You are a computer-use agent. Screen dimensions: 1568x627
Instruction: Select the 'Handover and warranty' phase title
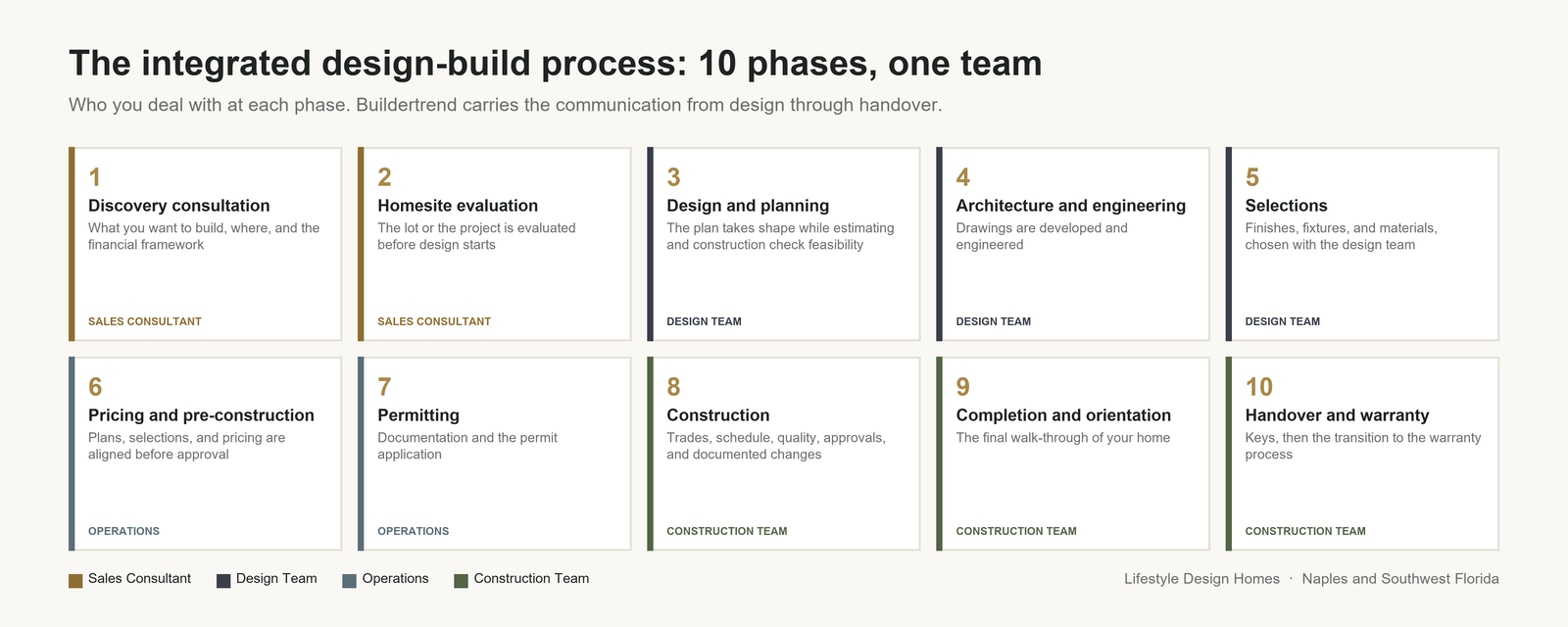click(x=1337, y=415)
